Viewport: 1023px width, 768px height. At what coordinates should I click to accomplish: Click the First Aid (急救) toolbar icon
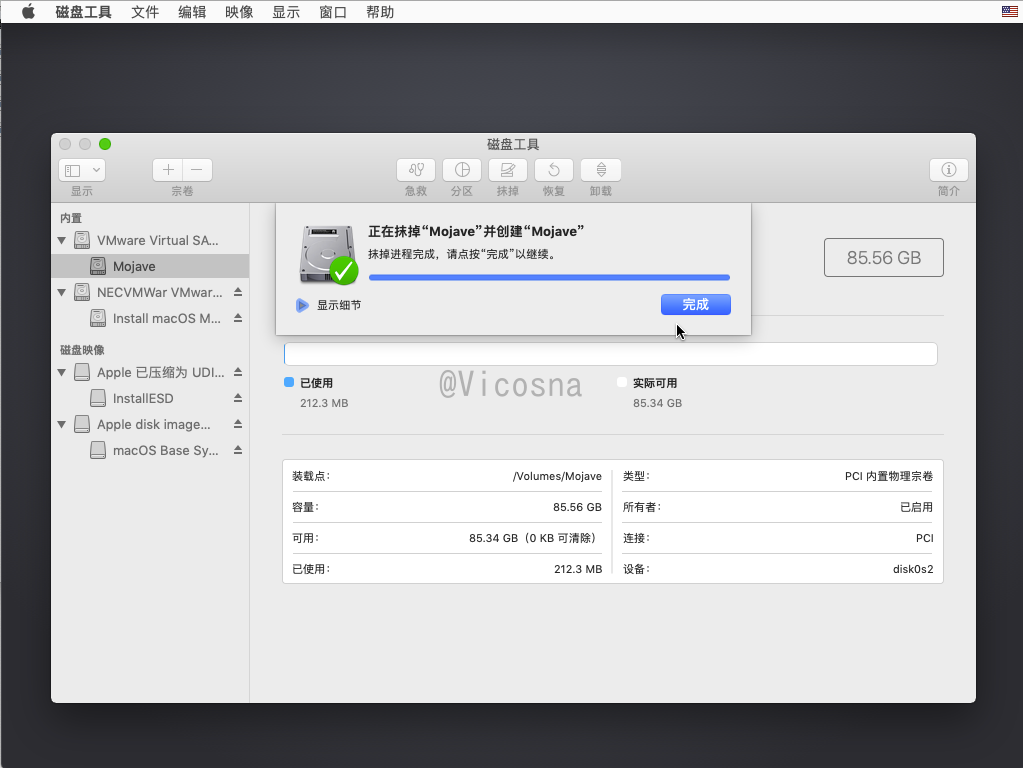(x=416, y=170)
